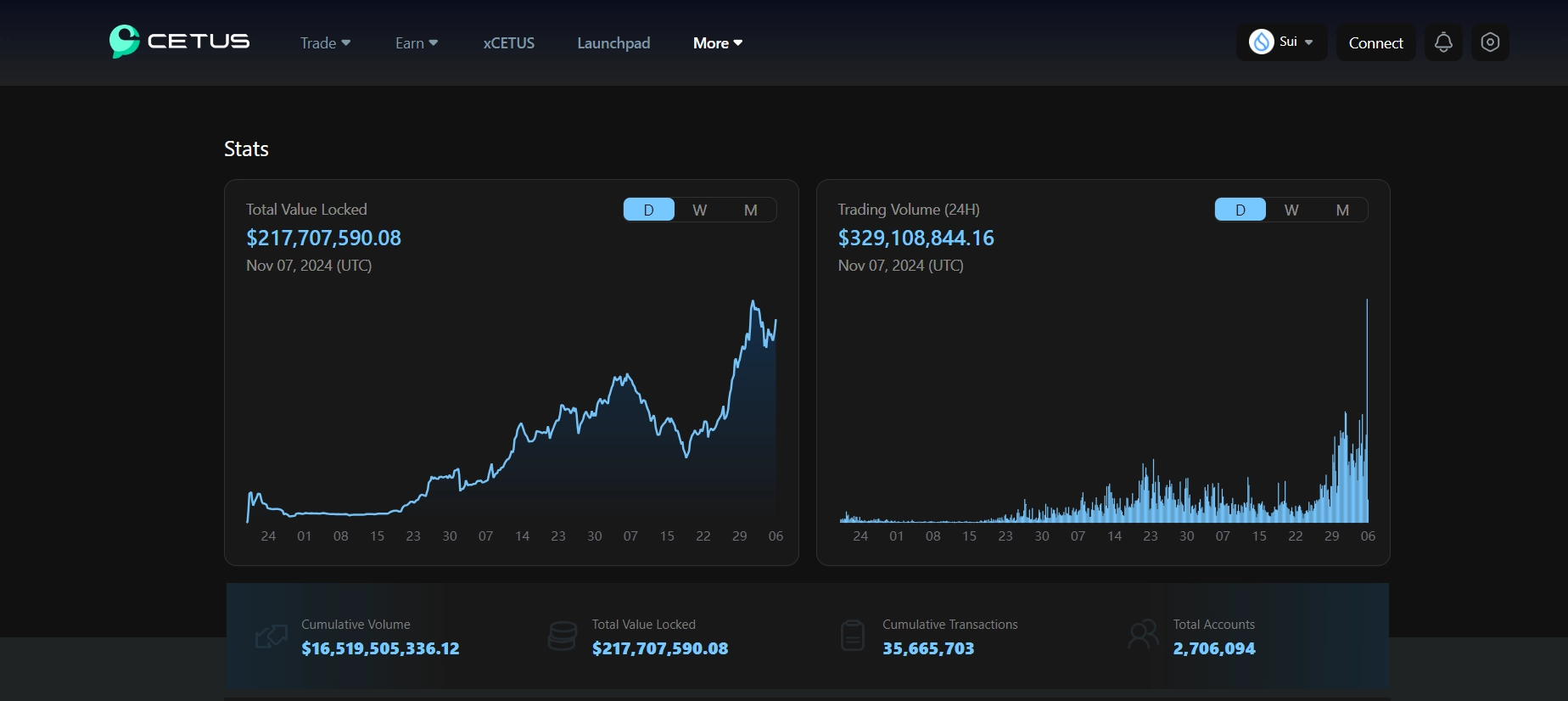Click the Sui network droplet icon
The width and height of the screenshot is (1568, 701).
click(x=1262, y=42)
